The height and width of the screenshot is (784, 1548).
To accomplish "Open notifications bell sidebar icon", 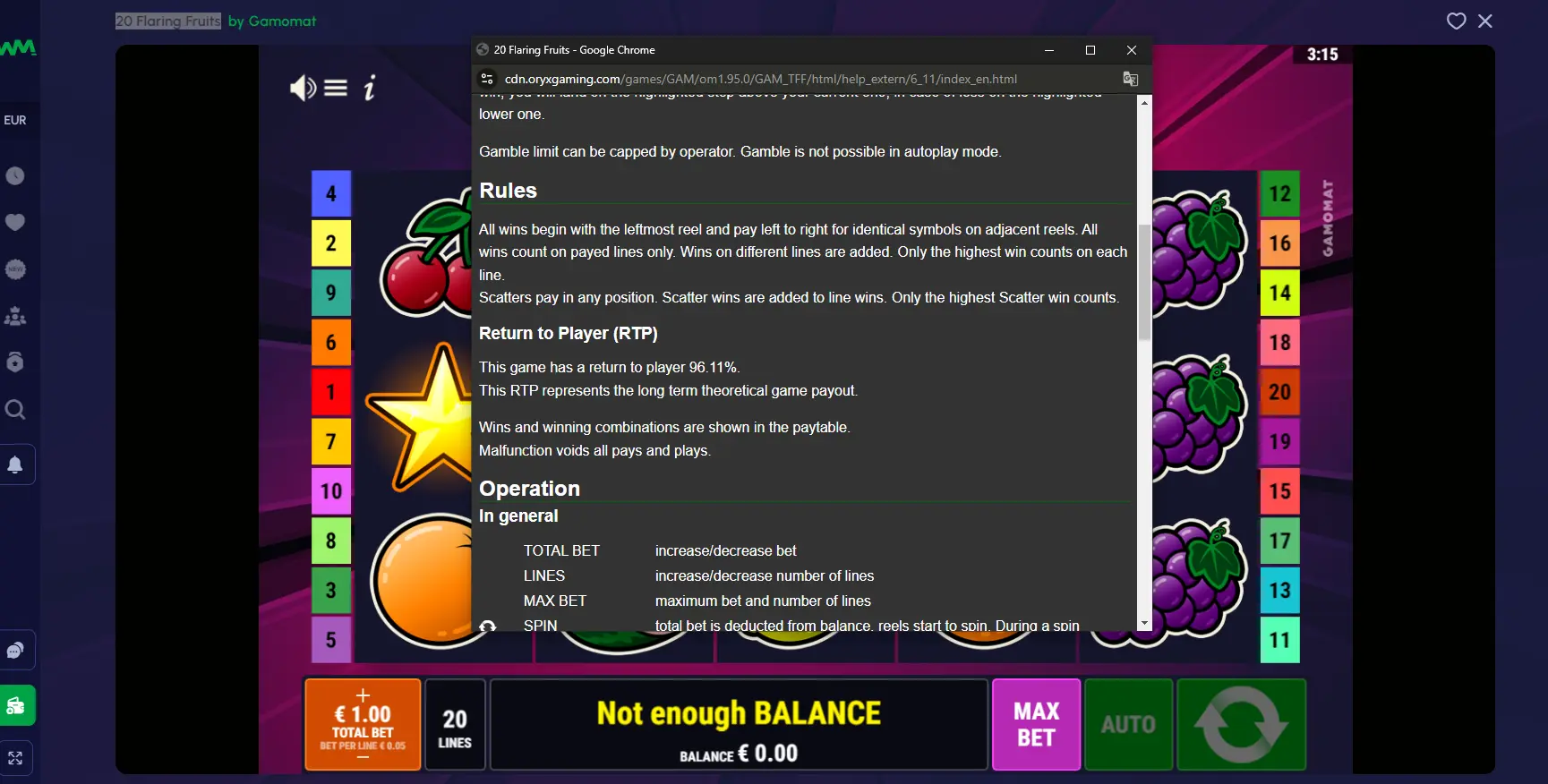I will point(15,464).
